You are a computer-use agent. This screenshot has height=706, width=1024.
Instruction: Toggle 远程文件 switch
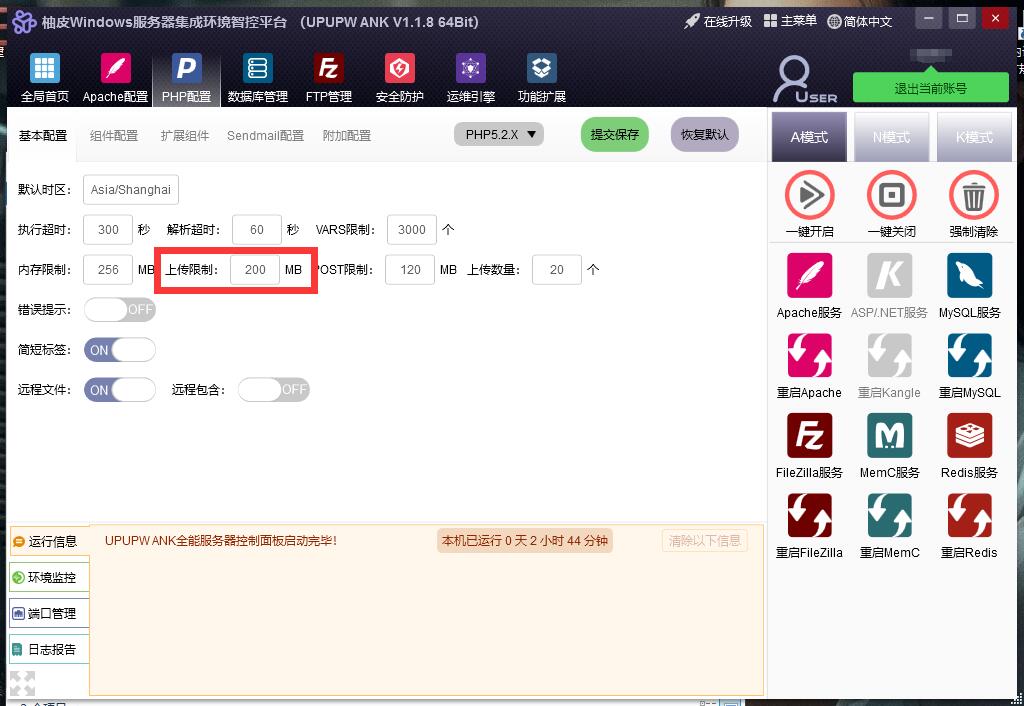(x=120, y=390)
